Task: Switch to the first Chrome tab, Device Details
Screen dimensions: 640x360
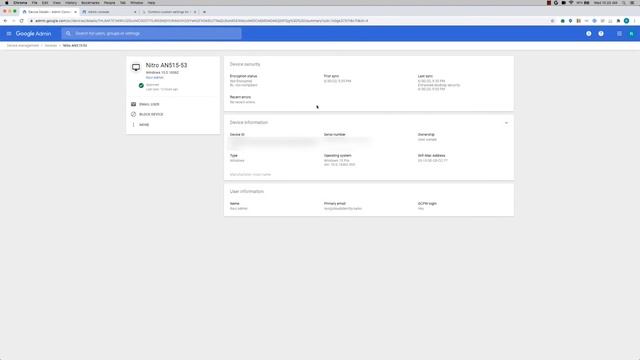Action: pos(49,12)
